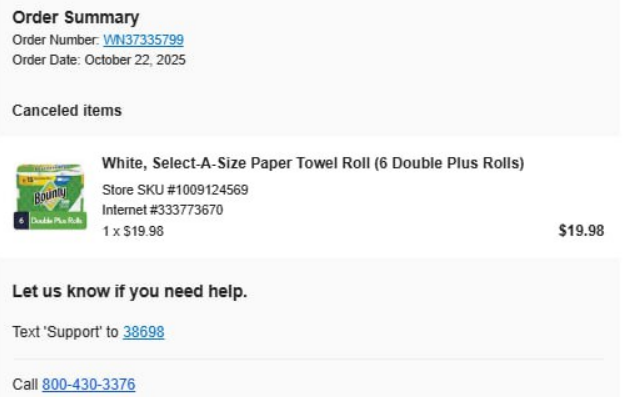Click the 'Call' label before phone number
Viewport: 632px width, 397px height.
[x=25, y=385]
